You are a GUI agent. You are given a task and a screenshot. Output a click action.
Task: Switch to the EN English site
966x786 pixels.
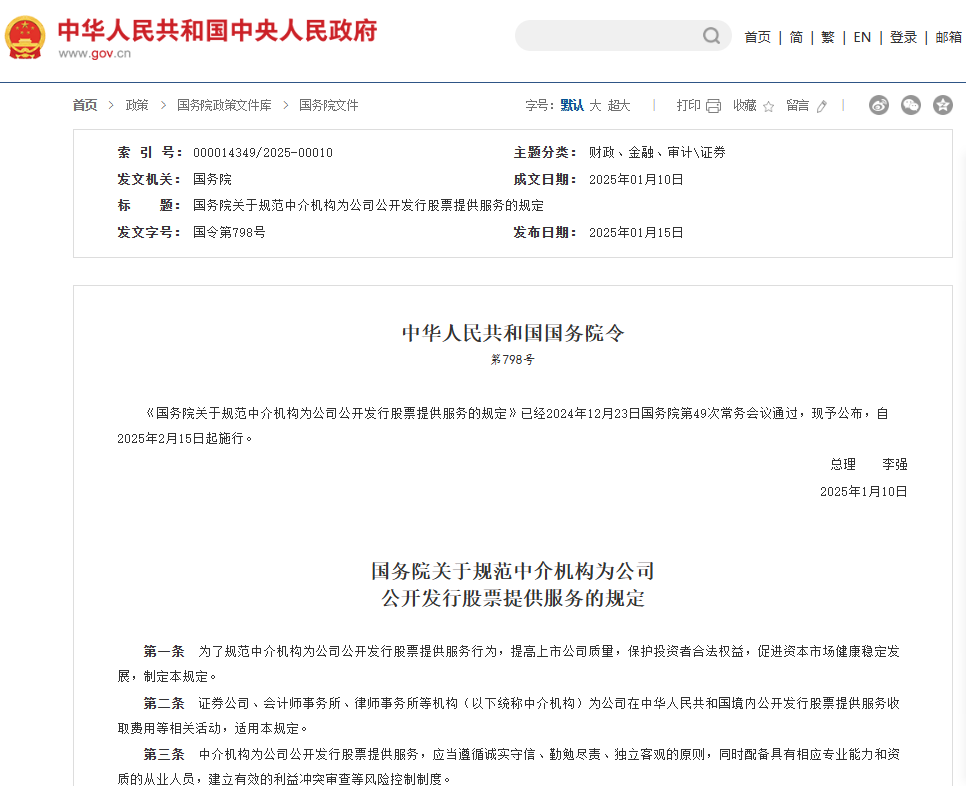point(862,38)
